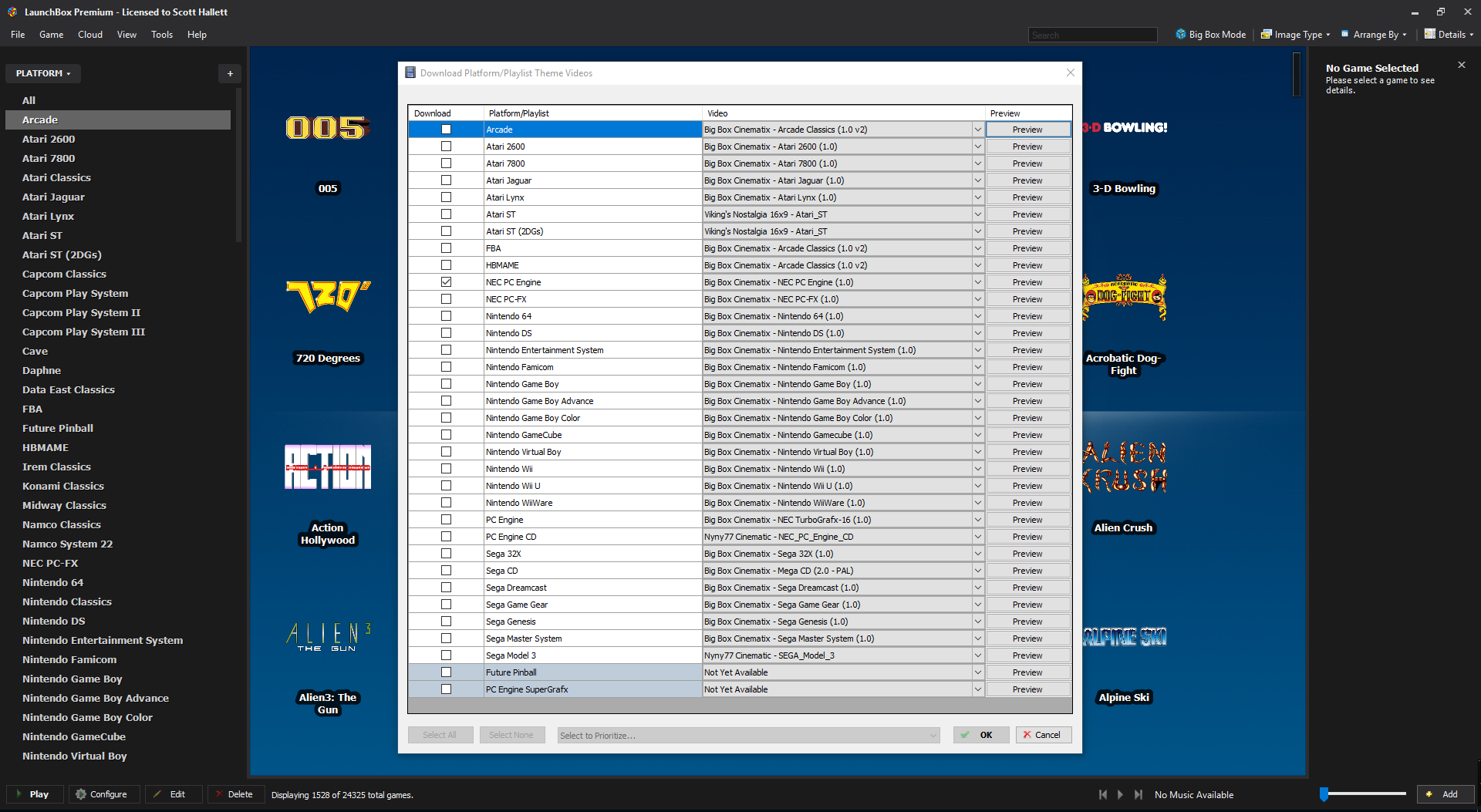Open the Help menu

[x=197, y=35]
